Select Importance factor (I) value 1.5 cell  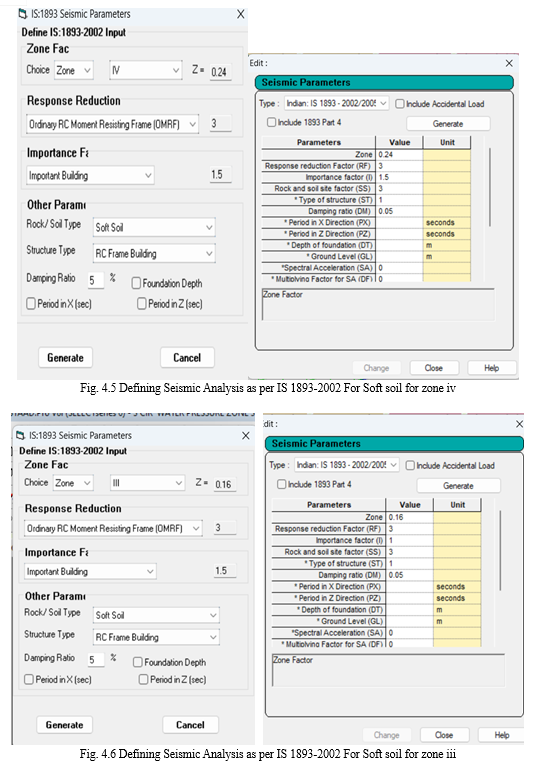pyautogui.click(x=399, y=177)
